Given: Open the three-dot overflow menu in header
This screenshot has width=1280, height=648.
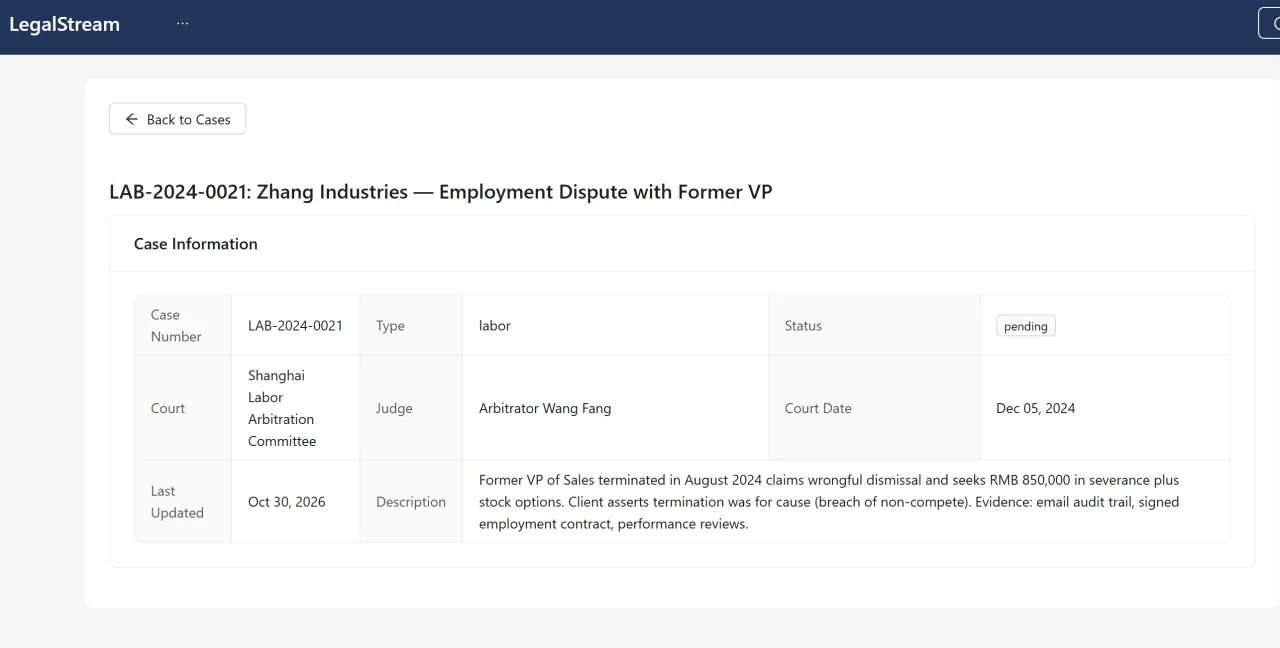Looking at the screenshot, I should (182, 24).
